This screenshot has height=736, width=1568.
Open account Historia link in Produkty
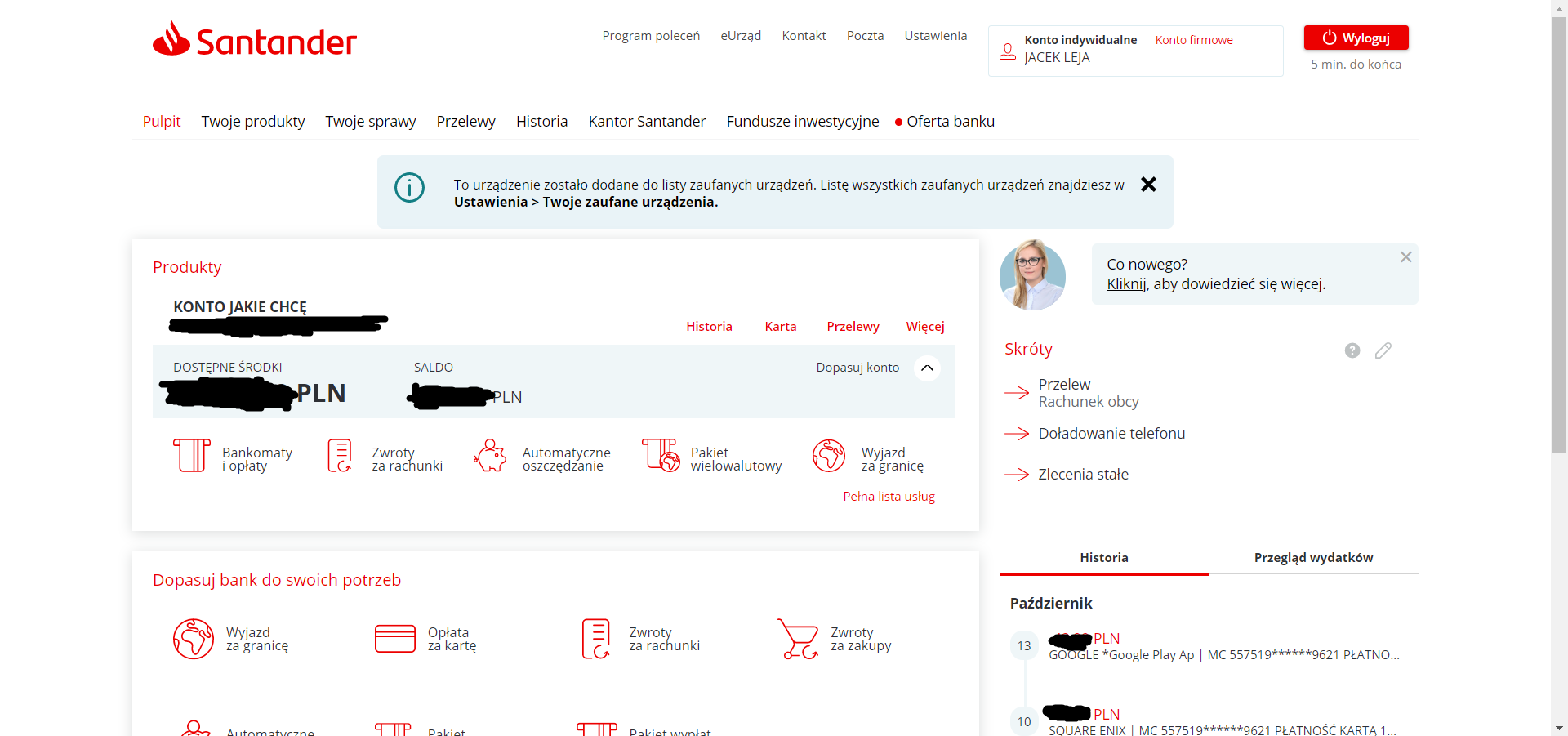709,327
